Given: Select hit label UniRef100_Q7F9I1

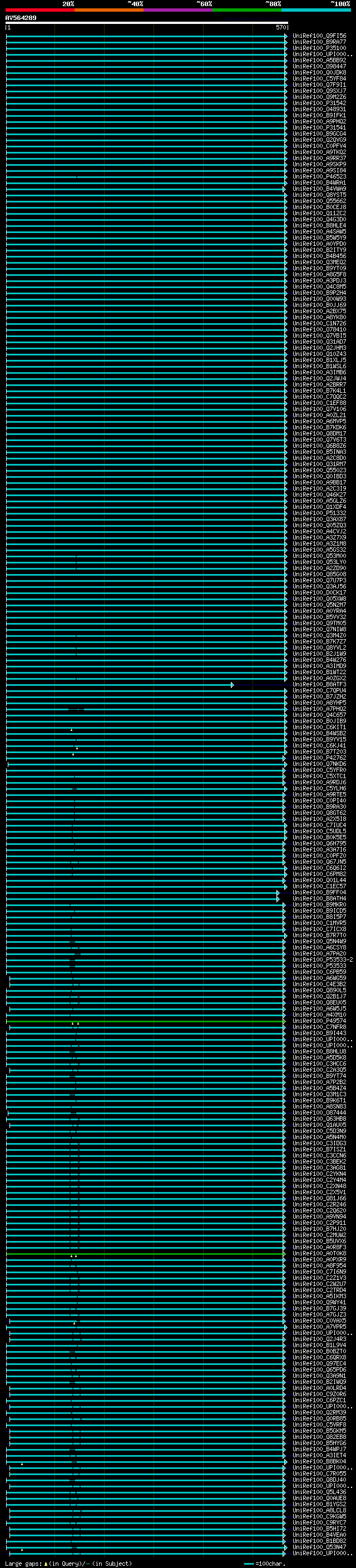Looking at the screenshot, I should tap(319, 85).
